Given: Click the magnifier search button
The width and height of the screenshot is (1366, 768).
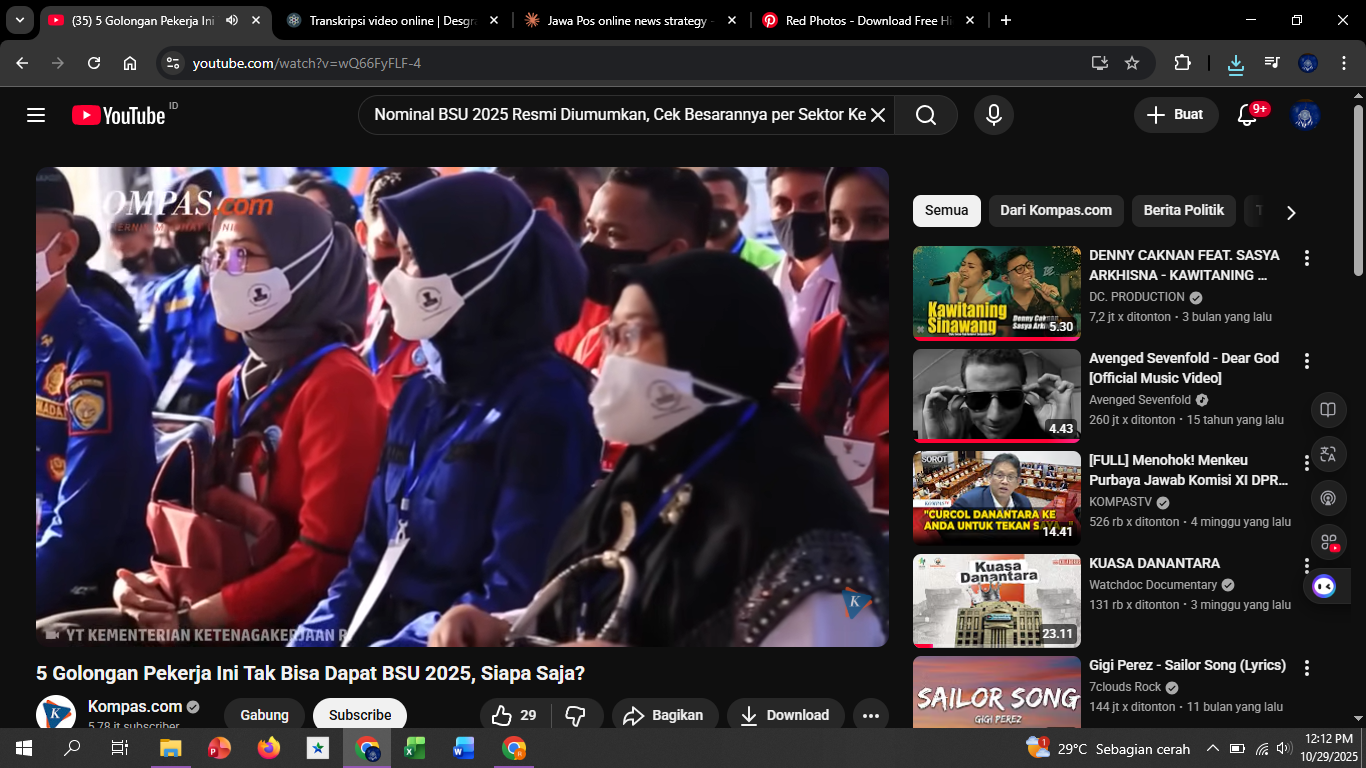Looking at the screenshot, I should [926, 115].
